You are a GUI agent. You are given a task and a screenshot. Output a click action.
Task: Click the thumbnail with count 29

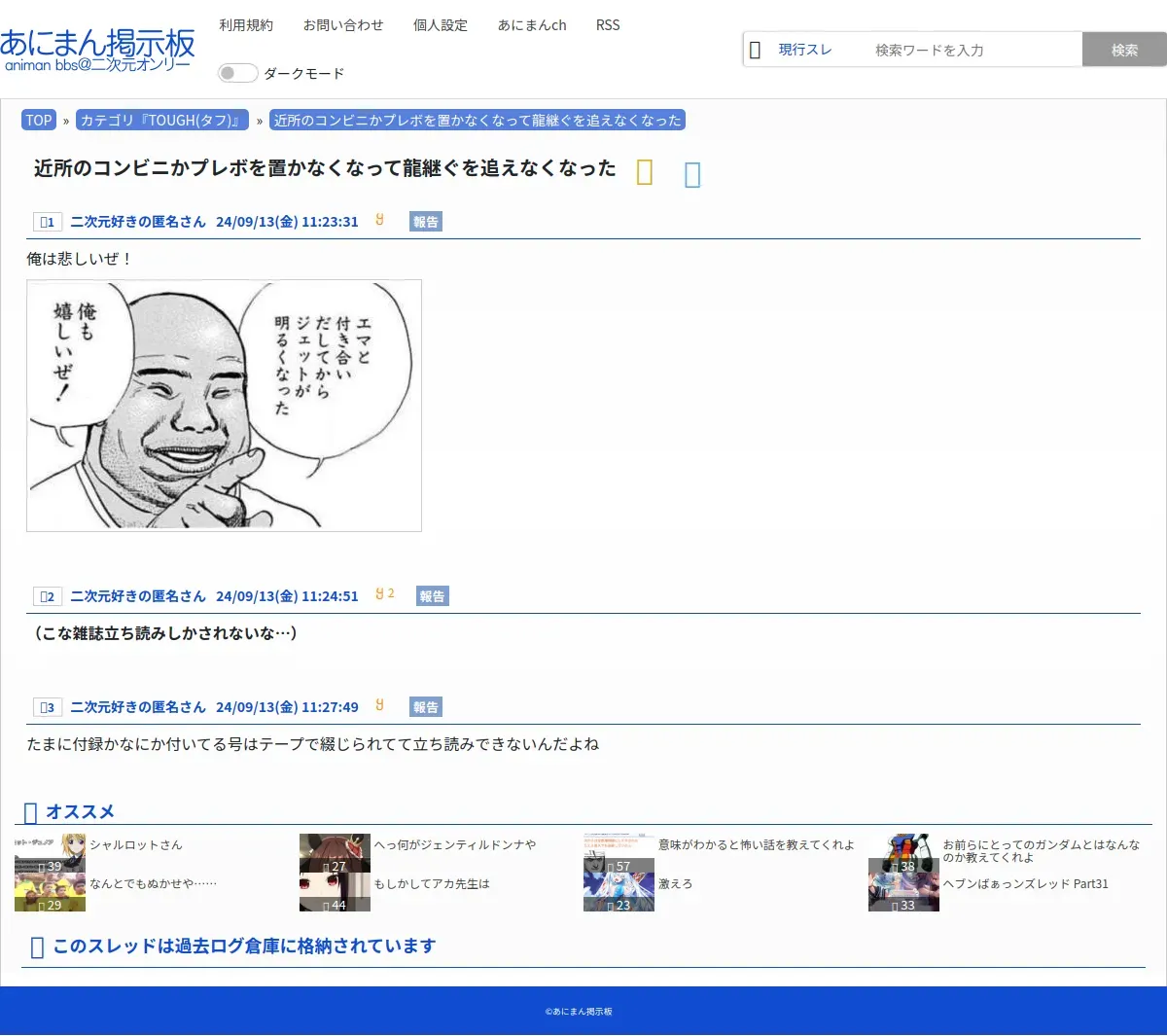[x=50, y=892]
